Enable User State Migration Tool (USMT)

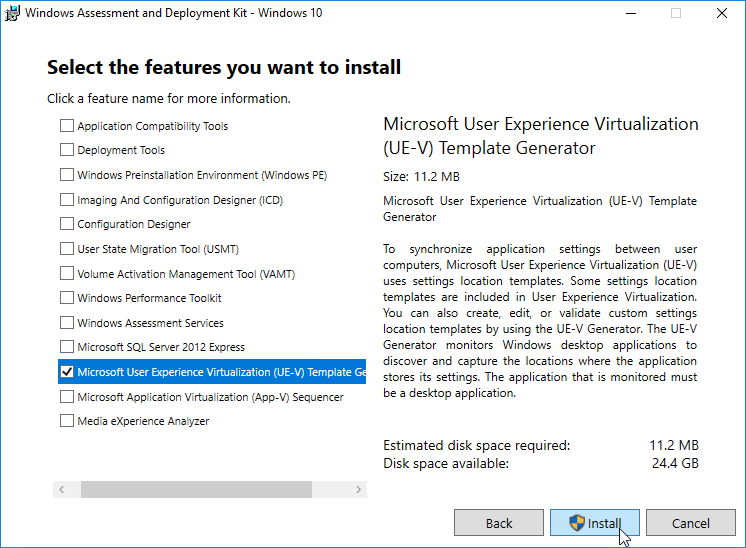tap(67, 249)
